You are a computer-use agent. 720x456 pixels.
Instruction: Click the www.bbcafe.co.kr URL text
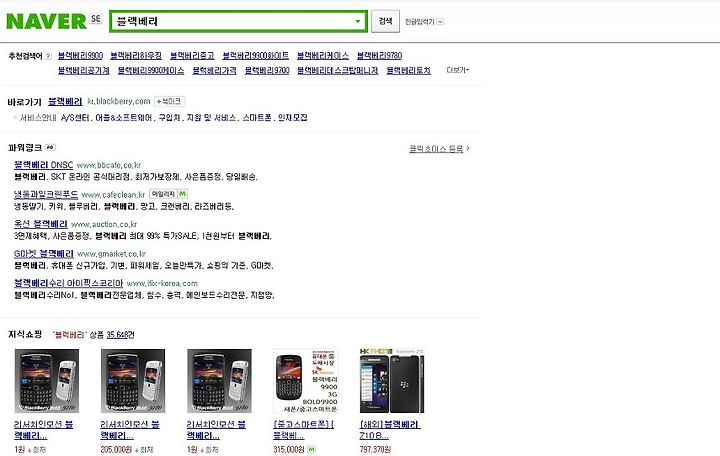pyautogui.click(x=108, y=165)
